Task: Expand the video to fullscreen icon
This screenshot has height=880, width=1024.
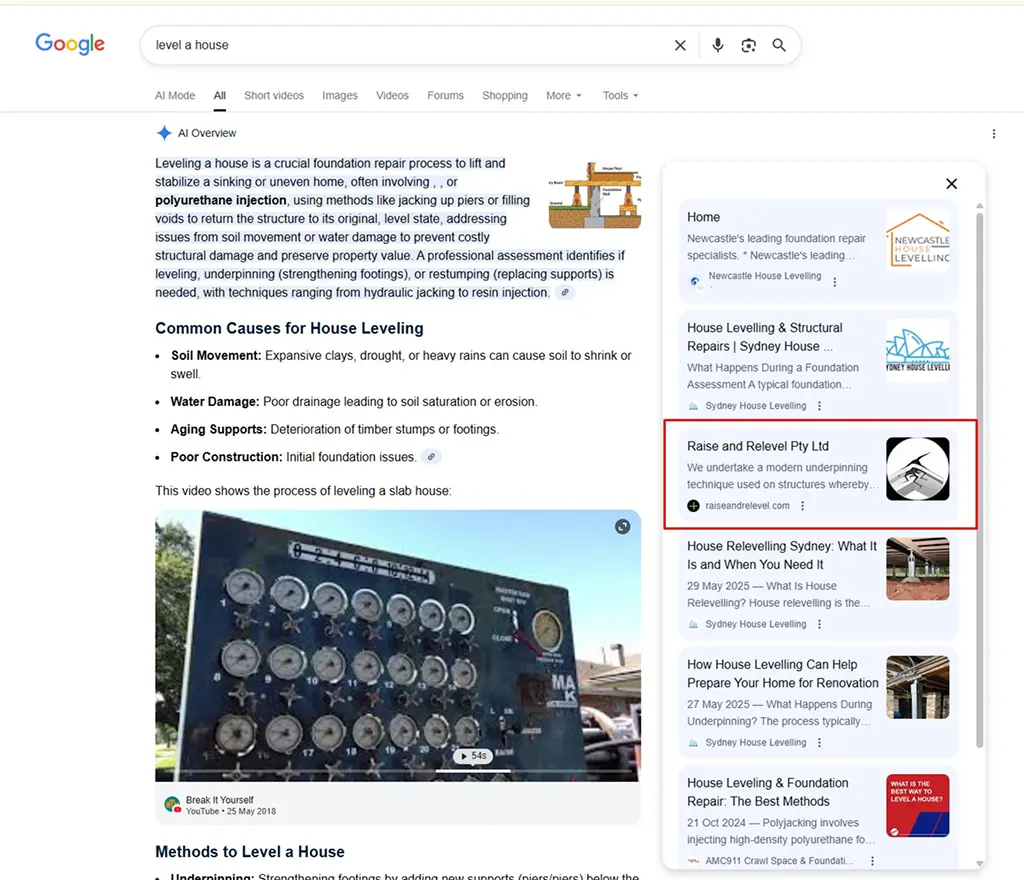Action: (x=622, y=527)
